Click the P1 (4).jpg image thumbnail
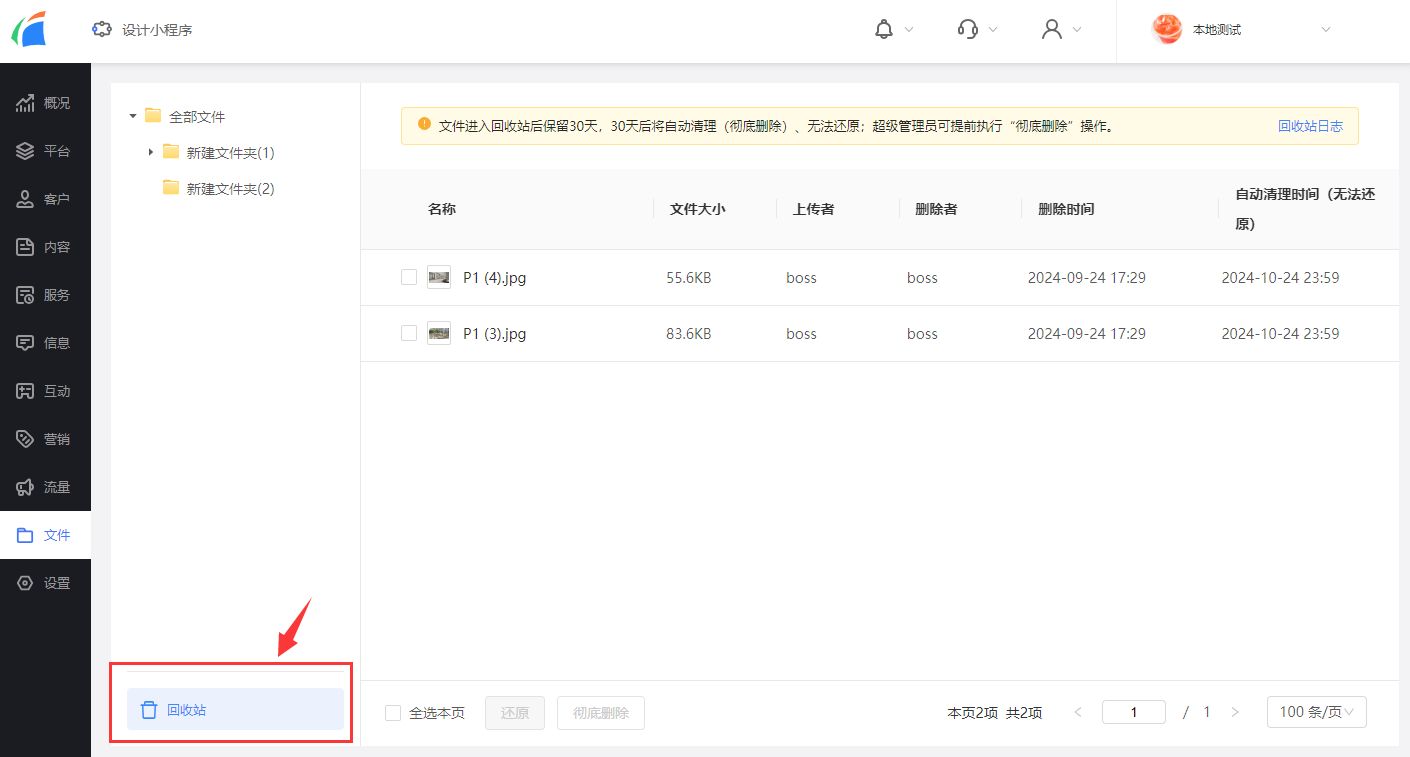 click(x=439, y=277)
